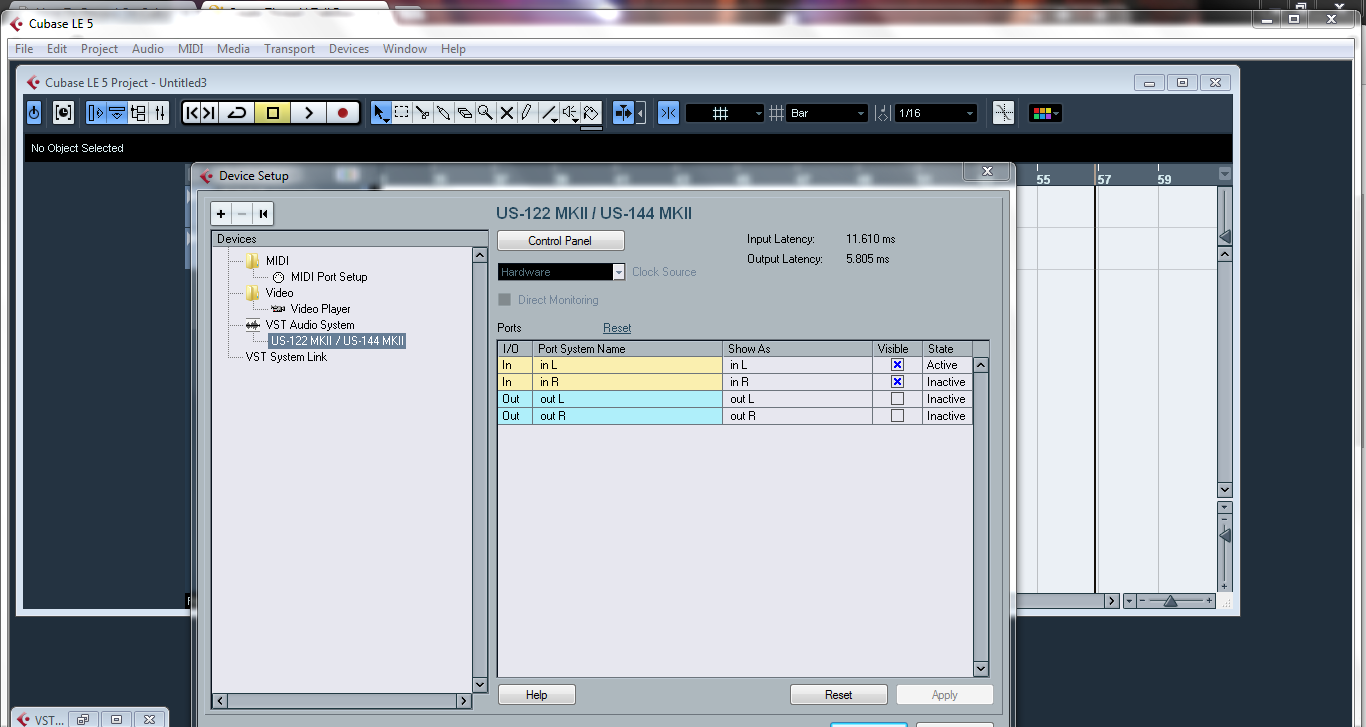Select VST System Link in Devices tree
The width and height of the screenshot is (1366, 727).
pyautogui.click(x=286, y=357)
